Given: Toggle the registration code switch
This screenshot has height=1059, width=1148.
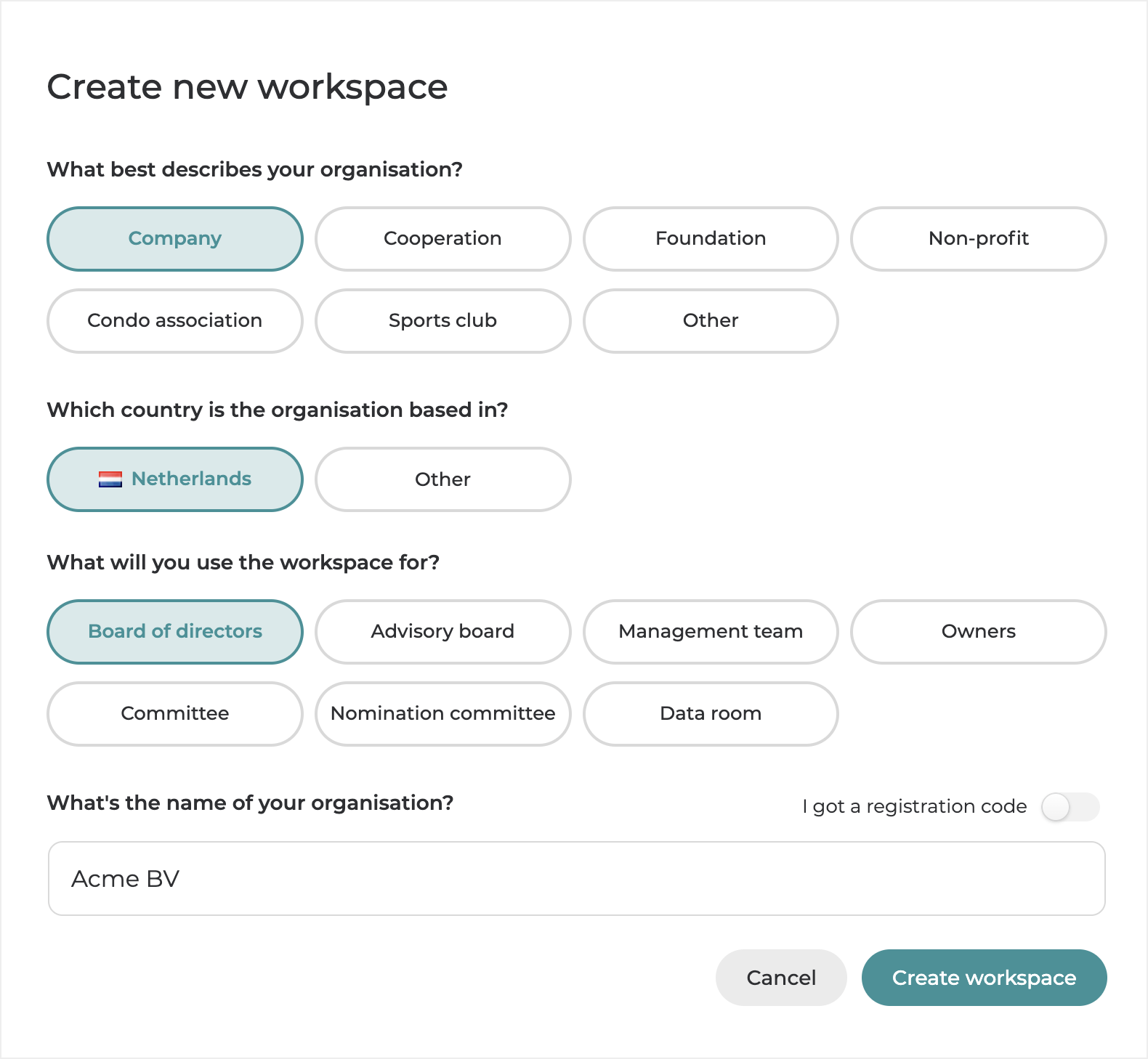Looking at the screenshot, I should 1070,807.
